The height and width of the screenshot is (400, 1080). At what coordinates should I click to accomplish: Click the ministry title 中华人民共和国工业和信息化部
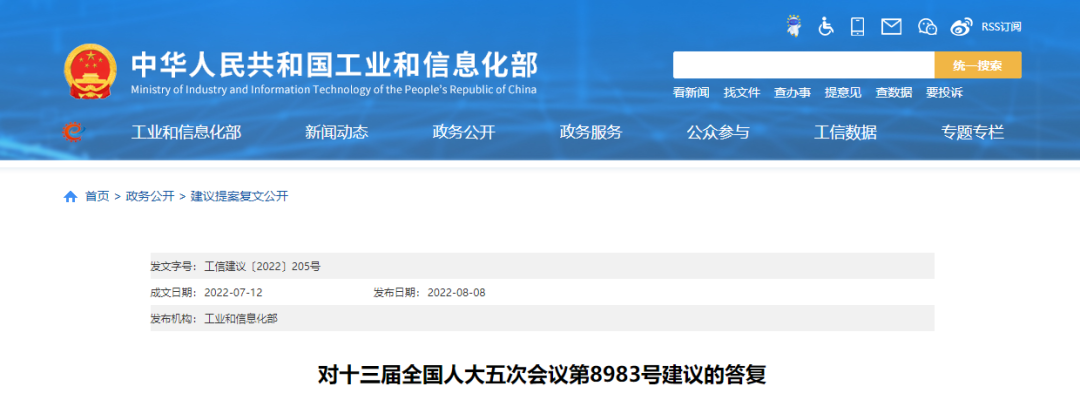tap(335, 65)
